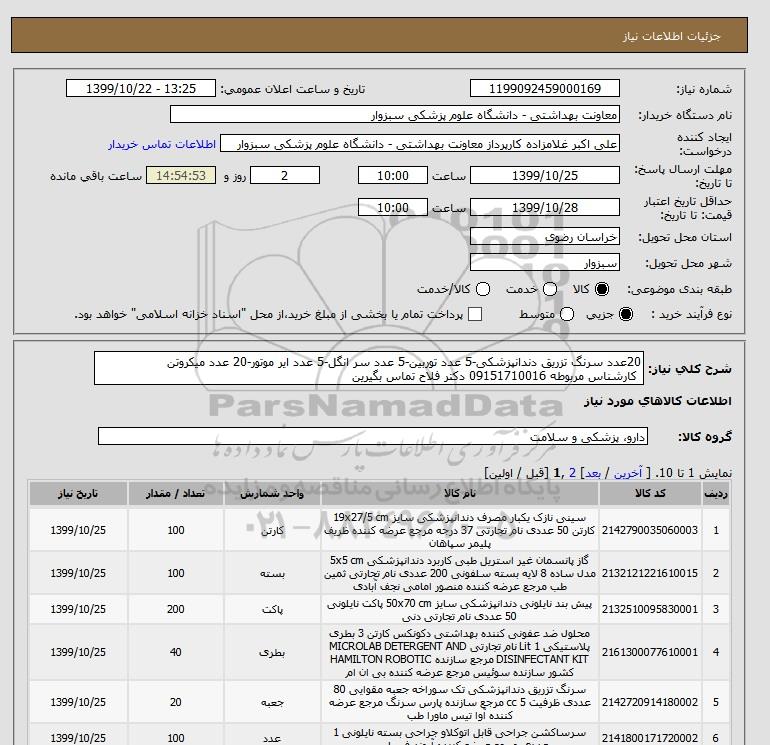This screenshot has width=770, height=745.
Task: Click the delivery province خراسان رضوی field
Action: click(545, 237)
